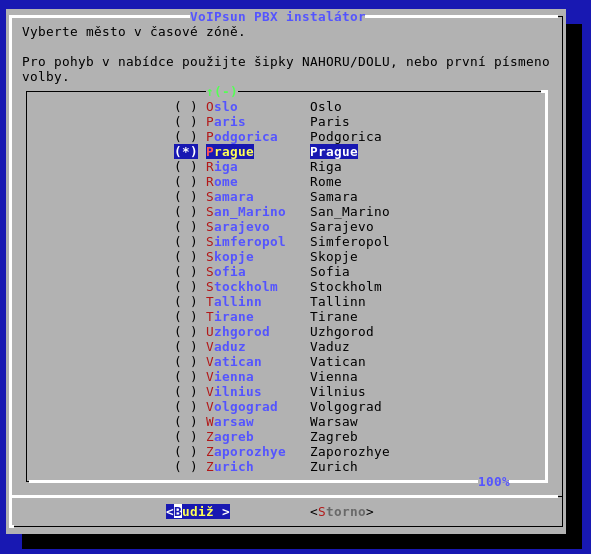Image resolution: width=591 pixels, height=554 pixels.
Task: Click the red Stockholm tag text
Action: click(x=242, y=287)
